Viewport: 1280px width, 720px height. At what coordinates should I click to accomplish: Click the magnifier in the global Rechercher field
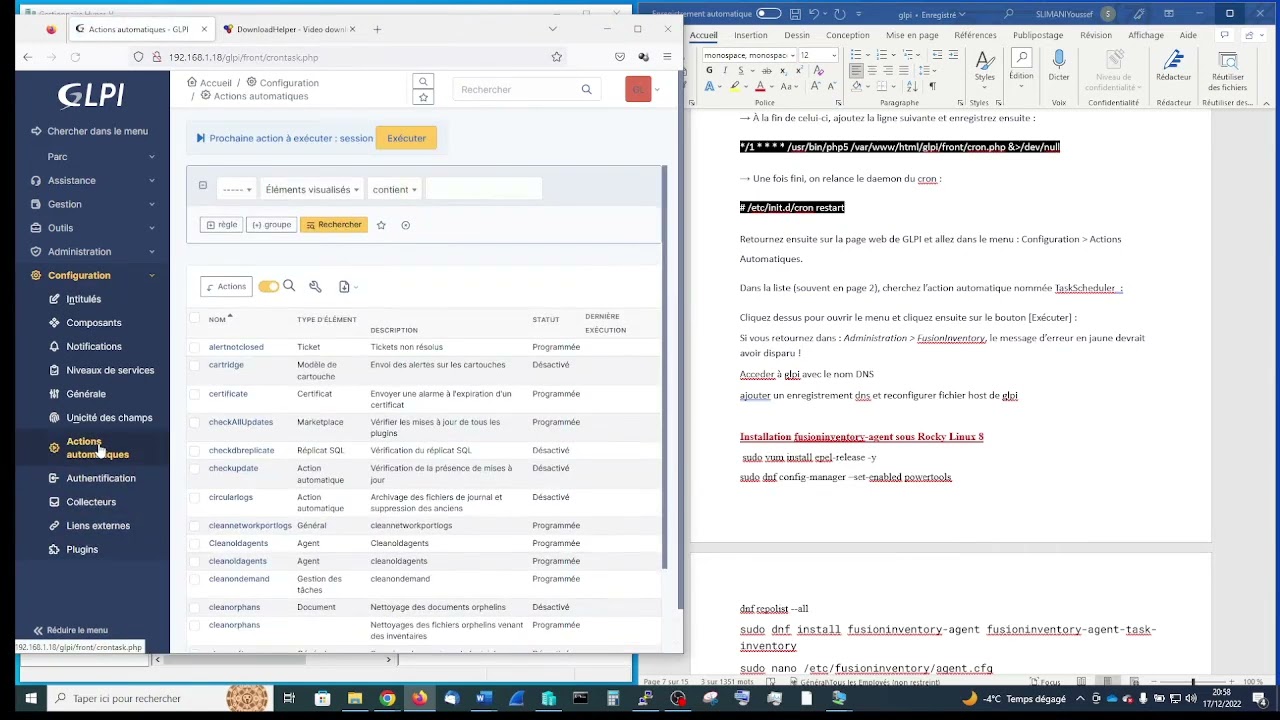[x=586, y=89]
